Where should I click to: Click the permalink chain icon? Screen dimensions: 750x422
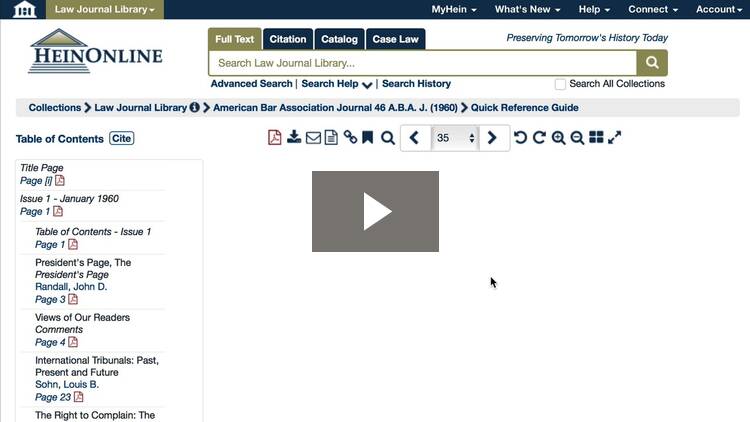click(x=350, y=138)
